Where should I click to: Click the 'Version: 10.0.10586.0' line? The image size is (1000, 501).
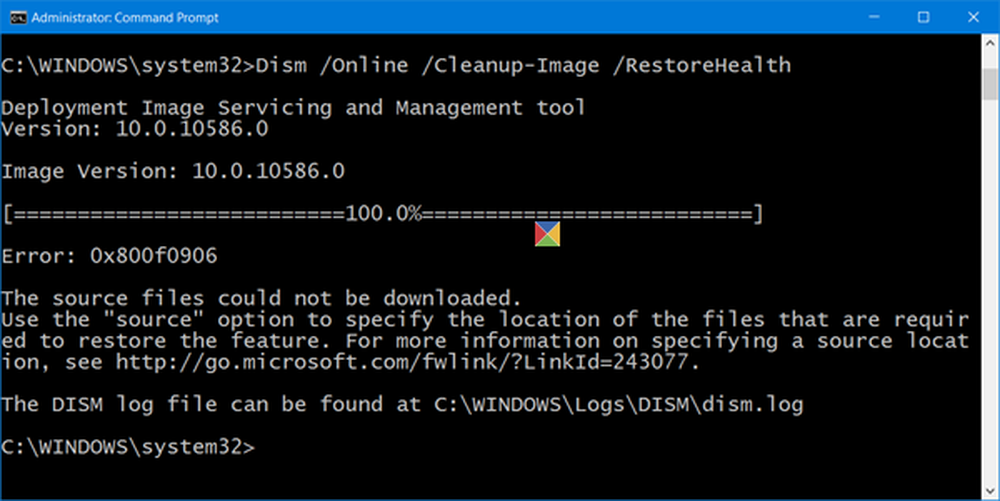(x=135, y=129)
